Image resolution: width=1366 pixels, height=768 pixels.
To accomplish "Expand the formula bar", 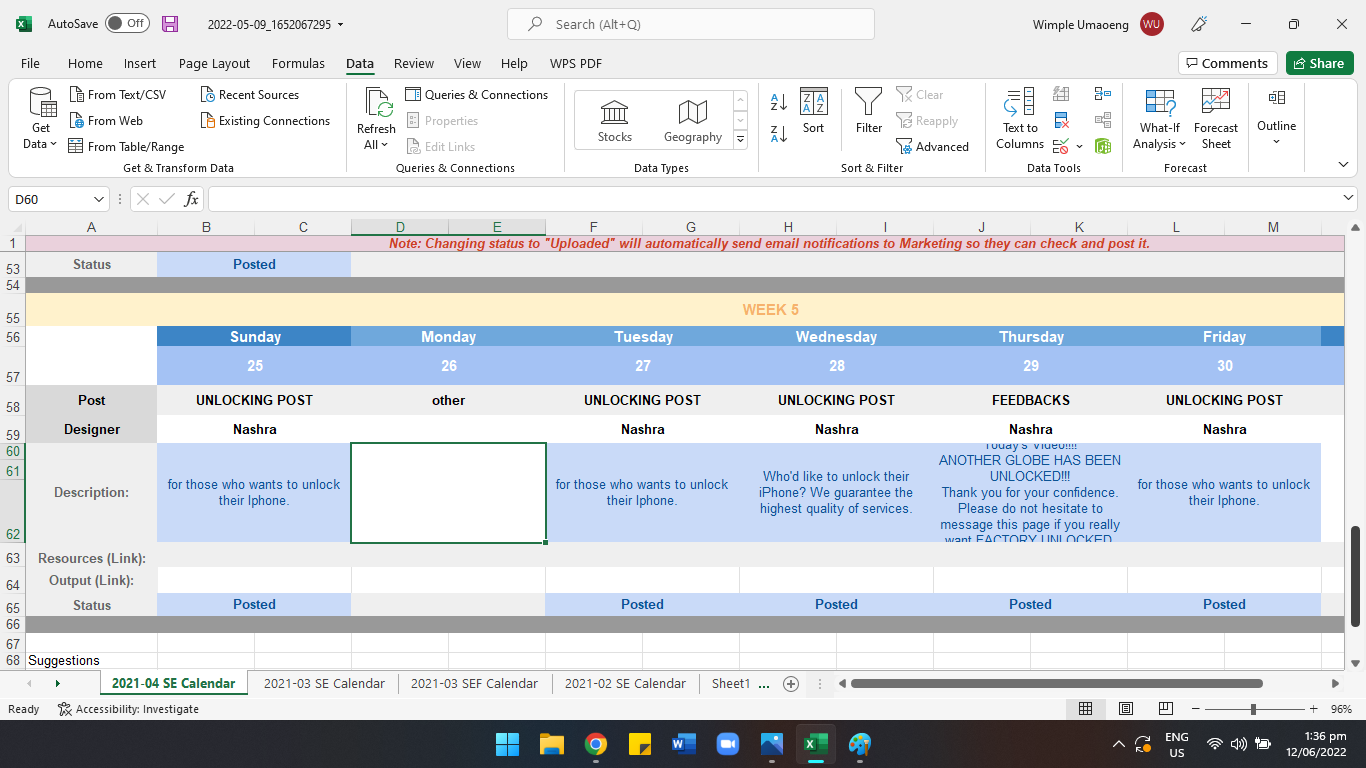I will [1348, 199].
